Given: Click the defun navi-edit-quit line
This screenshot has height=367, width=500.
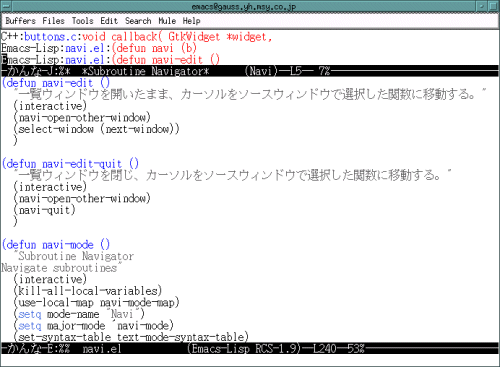Looking at the screenshot, I should point(70,164).
